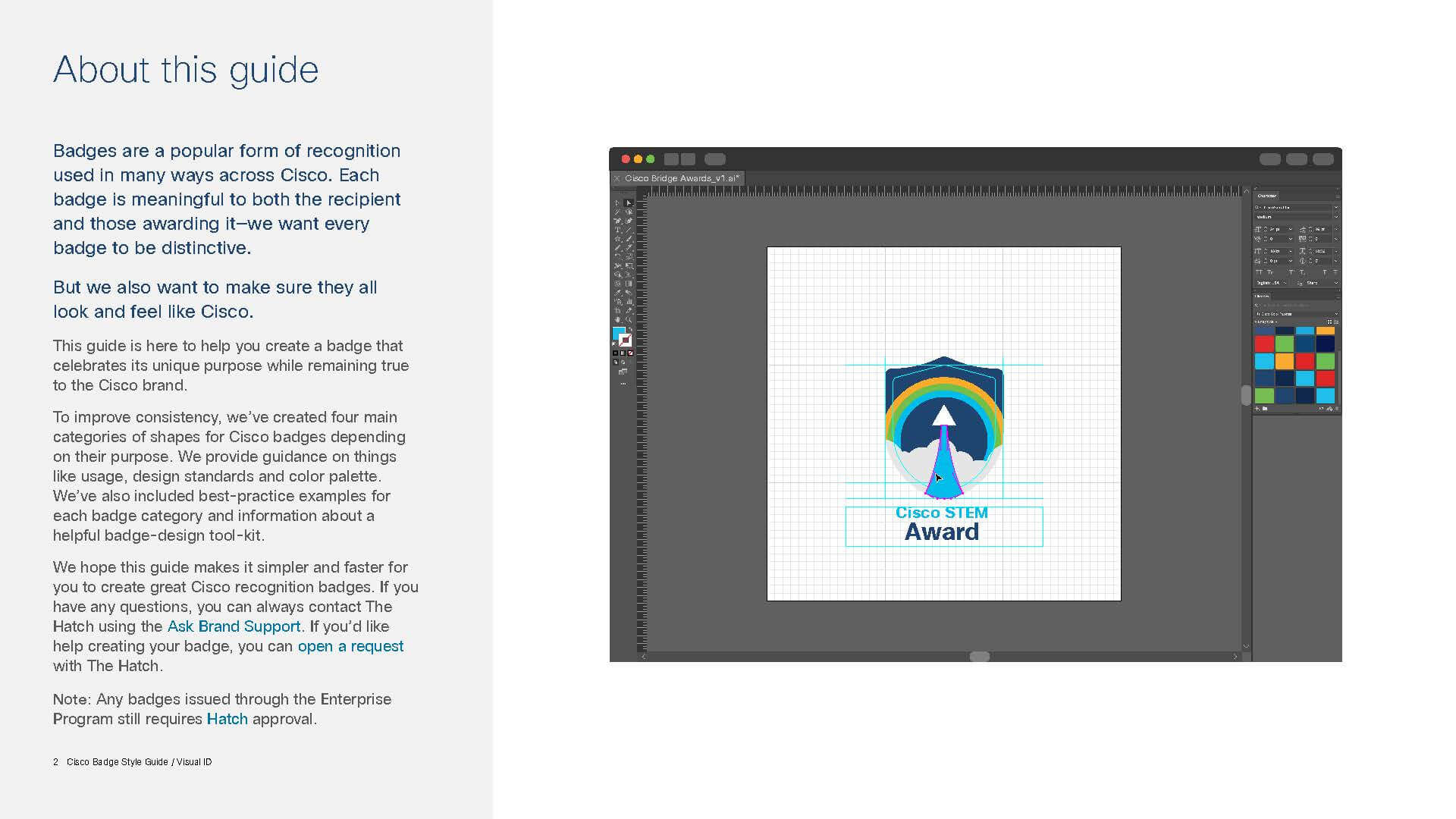Image resolution: width=1456 pixels, height=819 pixels.
Task: Toggle Subscript in Character panel
Action: point(1302,273)
